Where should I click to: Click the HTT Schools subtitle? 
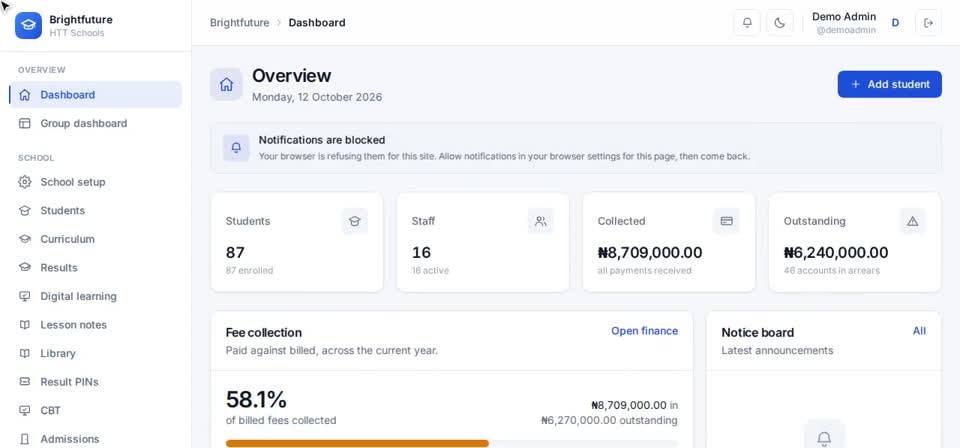[77, 33]
